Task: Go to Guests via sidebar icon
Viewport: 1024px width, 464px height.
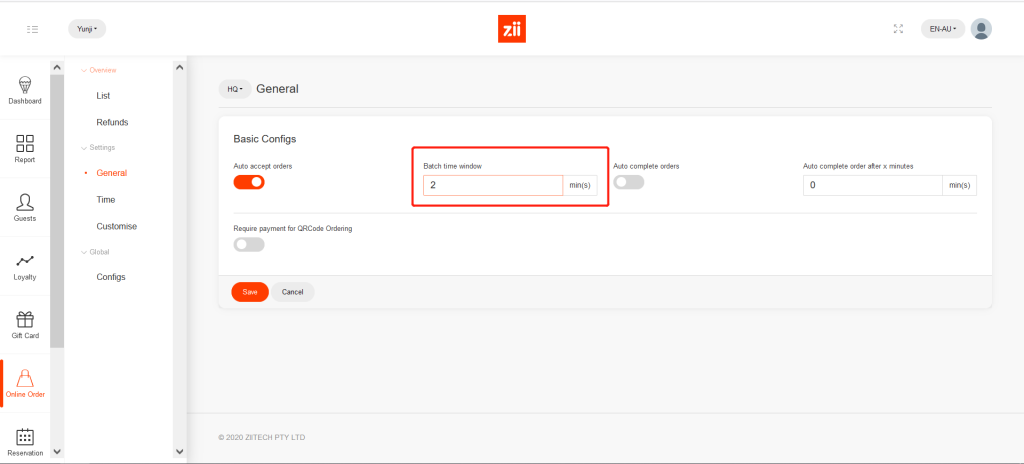Action: click(25, 203)
